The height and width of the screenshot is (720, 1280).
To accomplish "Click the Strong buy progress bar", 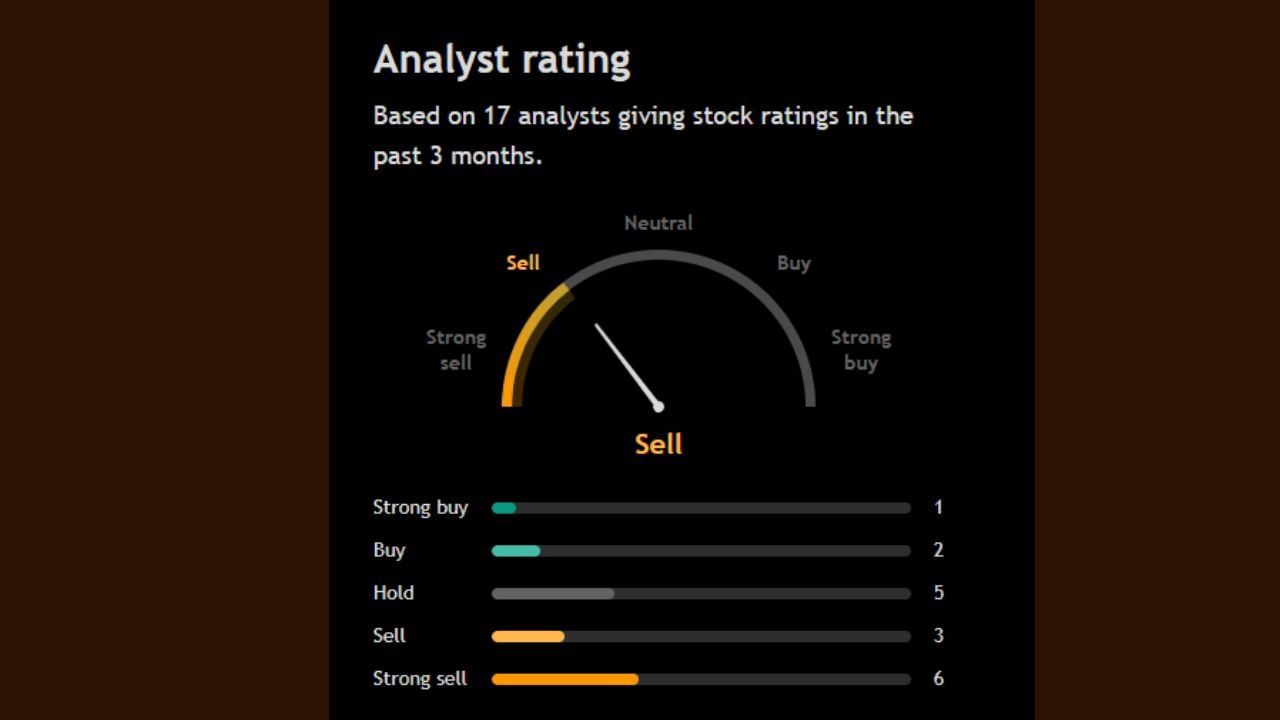I will point(701,508).
